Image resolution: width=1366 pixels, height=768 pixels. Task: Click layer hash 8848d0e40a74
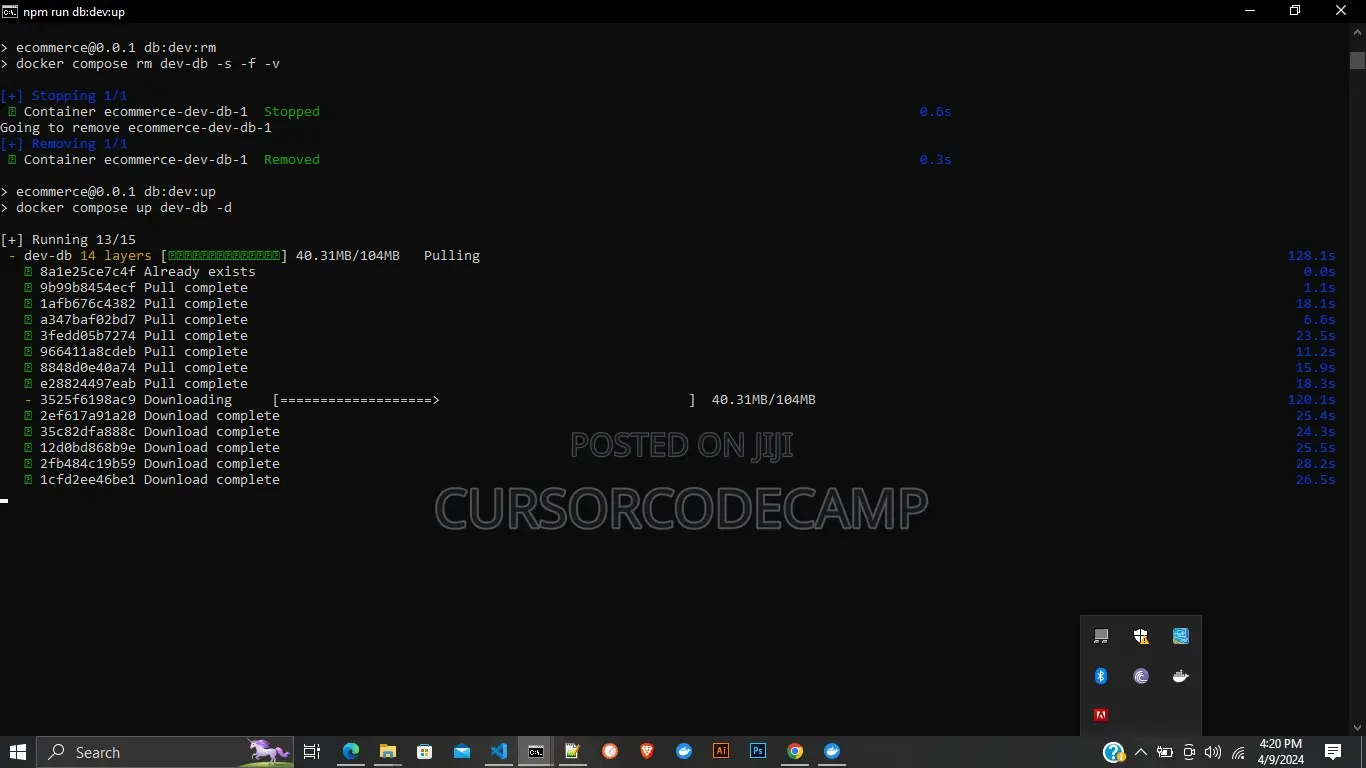point(88,368)
